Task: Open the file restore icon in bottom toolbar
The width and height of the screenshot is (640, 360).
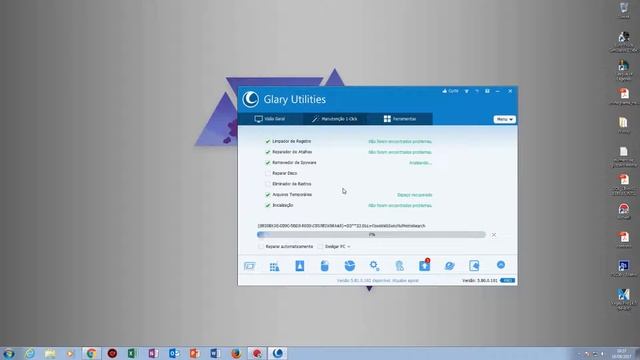Action: coord(474,266)
